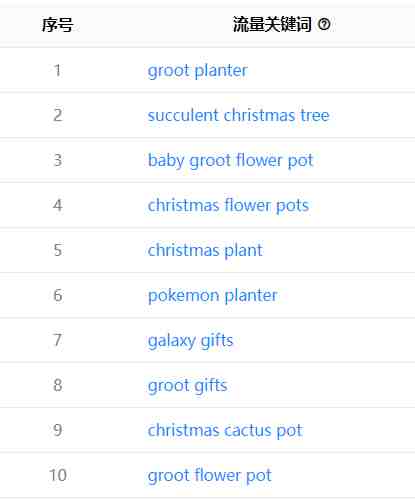Select row number 1 cell
Screen dimensions: 415x500
[57, 70]
